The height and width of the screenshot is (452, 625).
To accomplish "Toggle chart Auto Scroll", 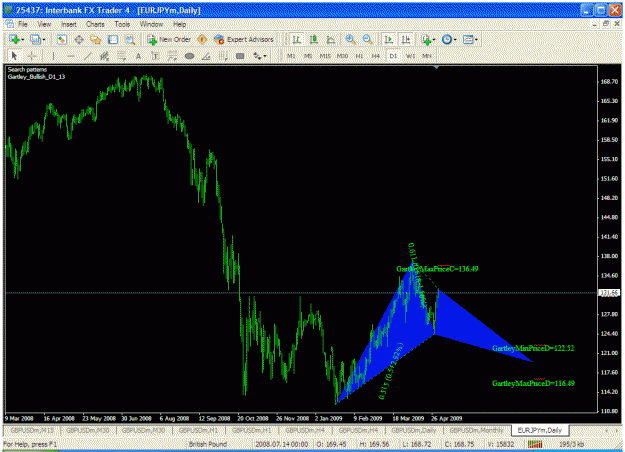I will [388, 39].
